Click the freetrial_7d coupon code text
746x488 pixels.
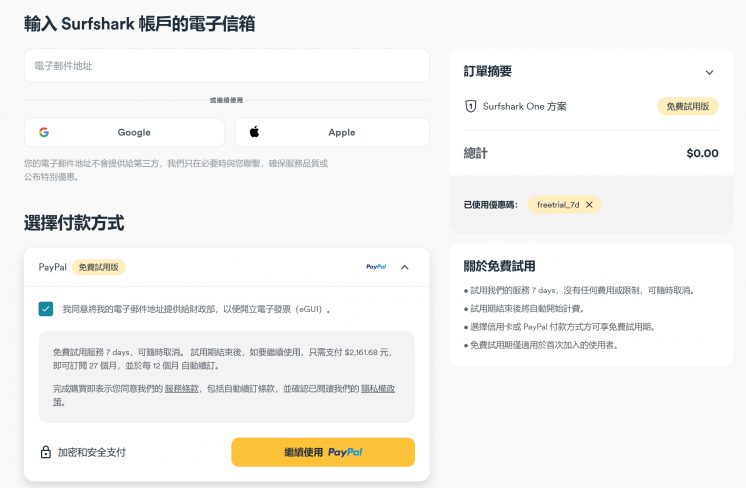pyautogui.click(x=558, y=204)
